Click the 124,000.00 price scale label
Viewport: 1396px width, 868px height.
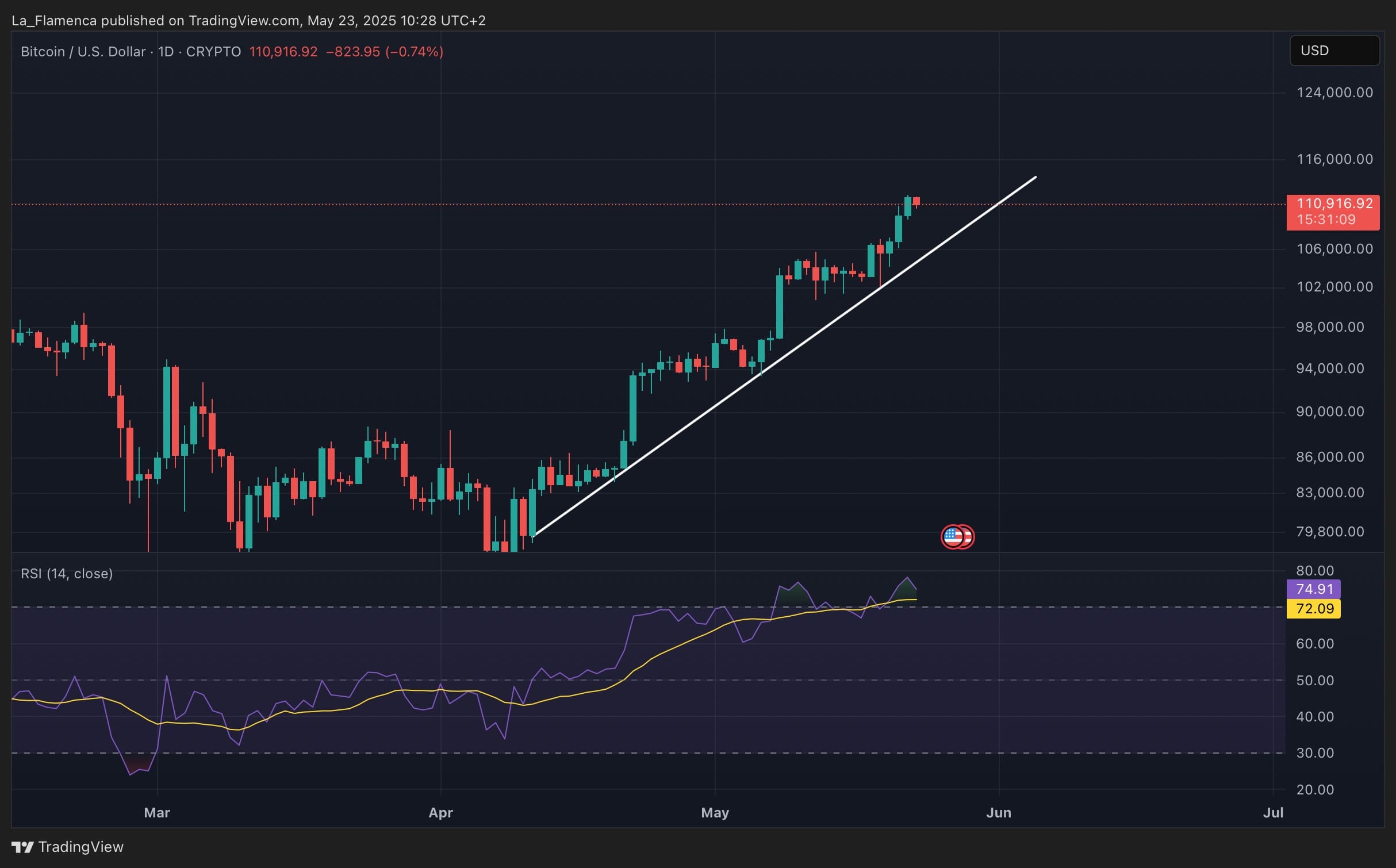tap(1334, 93)
